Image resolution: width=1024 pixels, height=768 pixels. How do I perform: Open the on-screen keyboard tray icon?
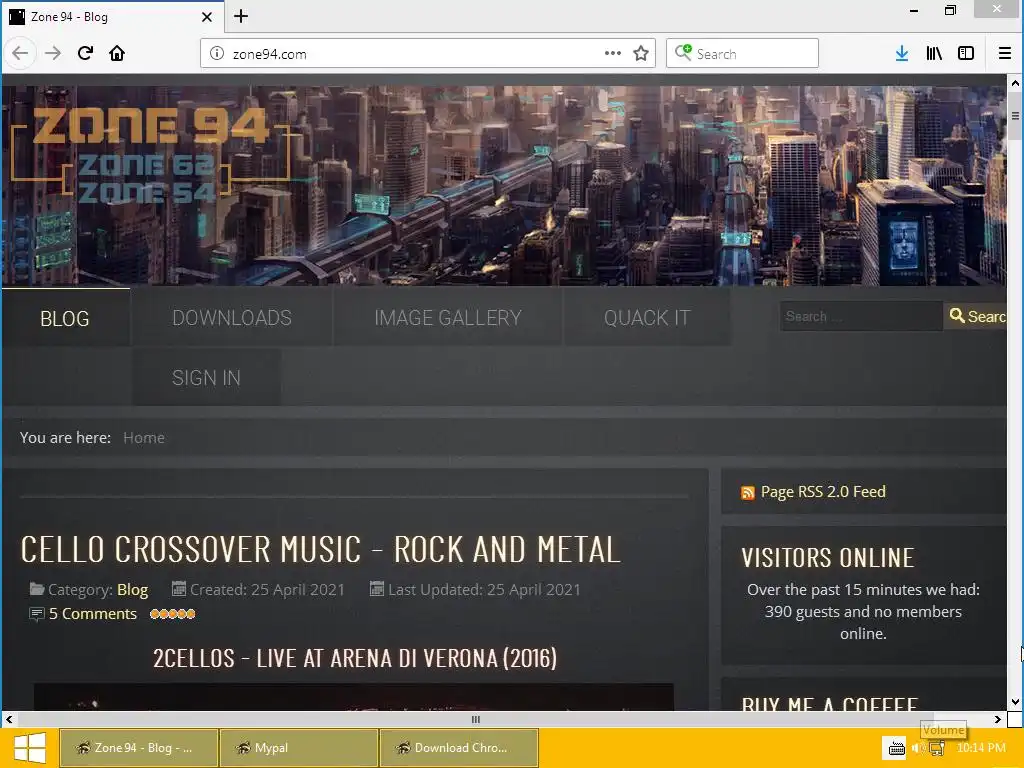(897, 748)
